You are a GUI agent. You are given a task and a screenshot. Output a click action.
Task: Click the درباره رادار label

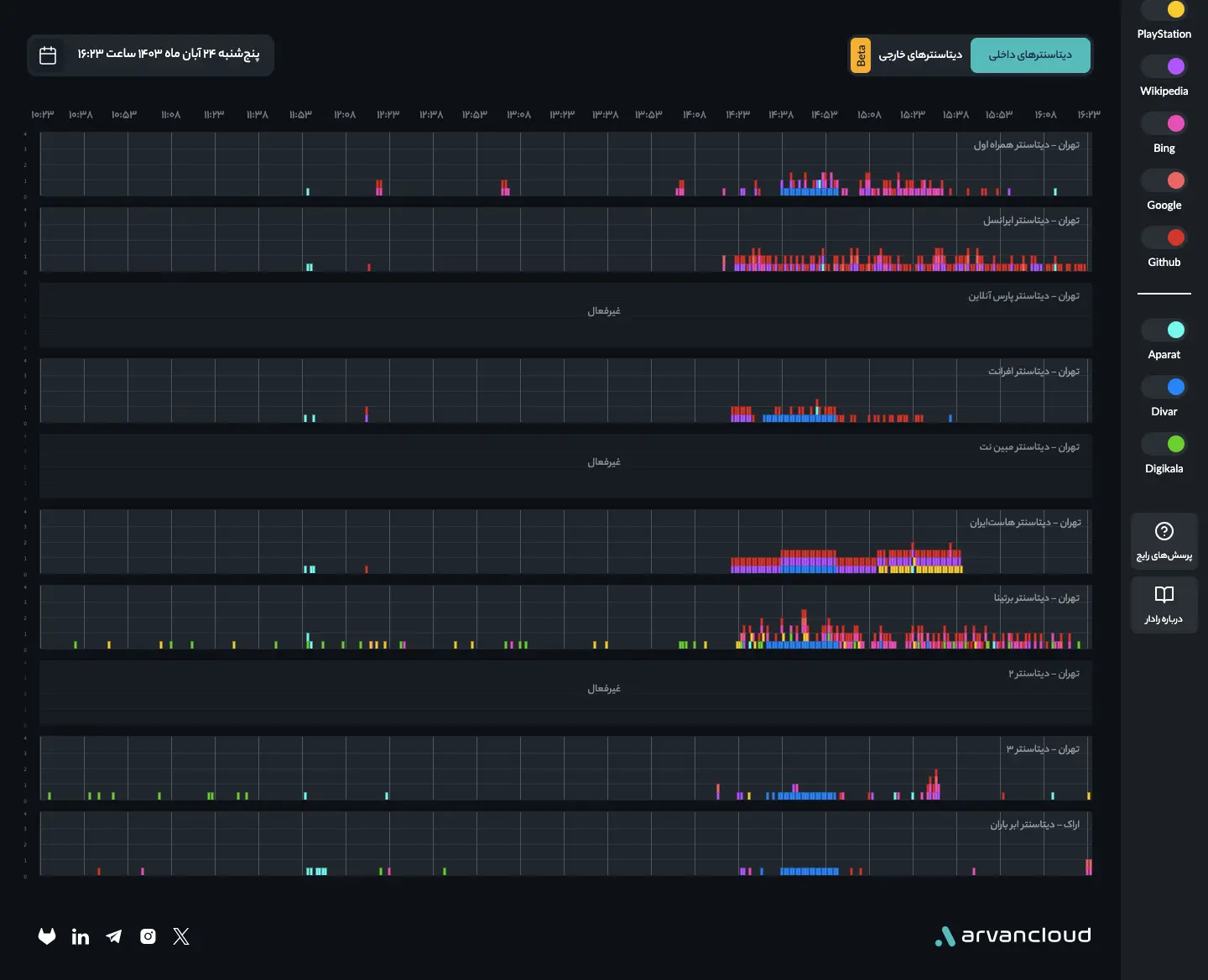point(1164,619)
